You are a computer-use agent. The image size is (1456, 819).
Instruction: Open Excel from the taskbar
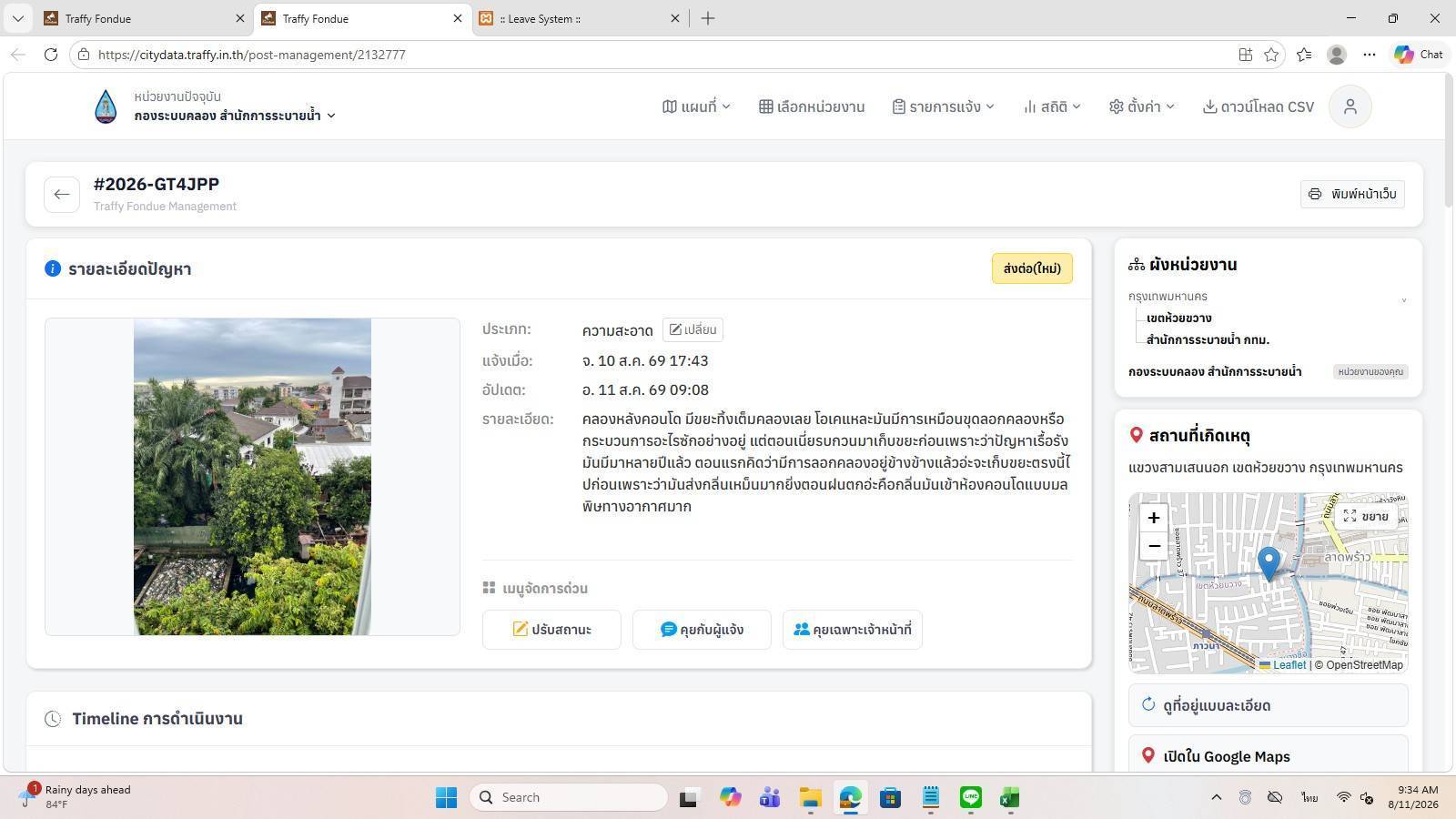pos(1009,798)
